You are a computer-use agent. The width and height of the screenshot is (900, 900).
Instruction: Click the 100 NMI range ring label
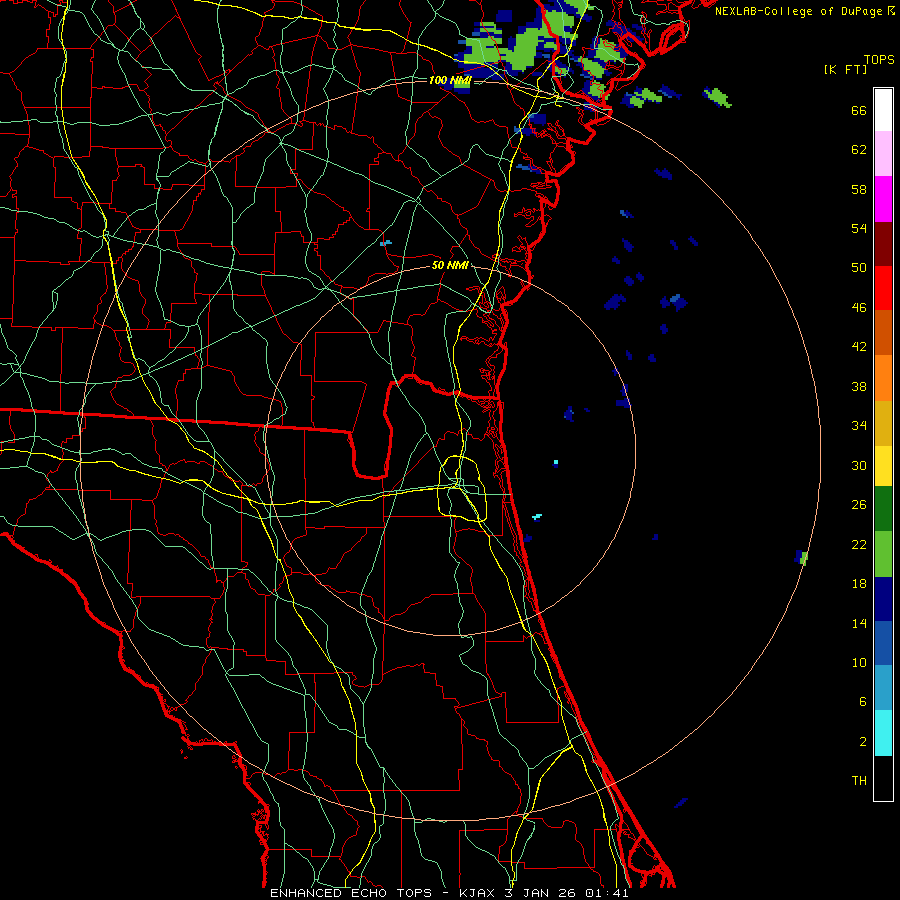[449, 80]
